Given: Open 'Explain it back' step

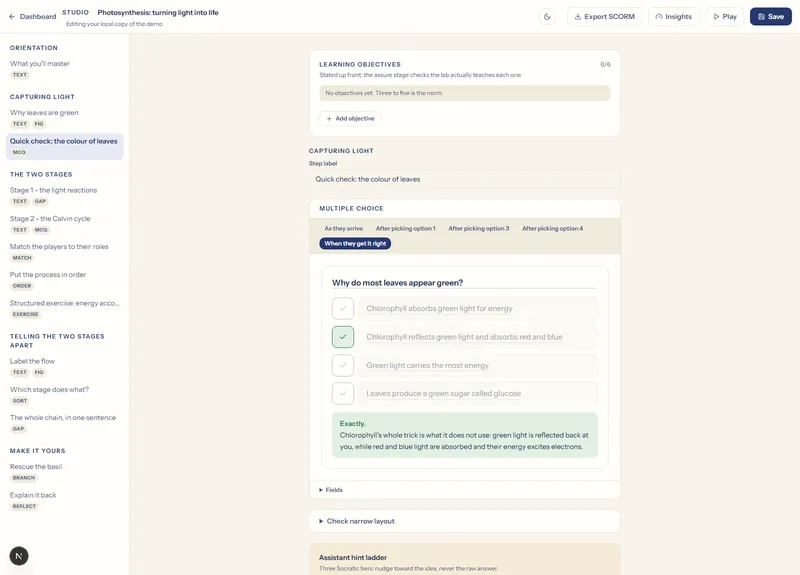Looking at the screenshot, I should click(x=64, y=500).
